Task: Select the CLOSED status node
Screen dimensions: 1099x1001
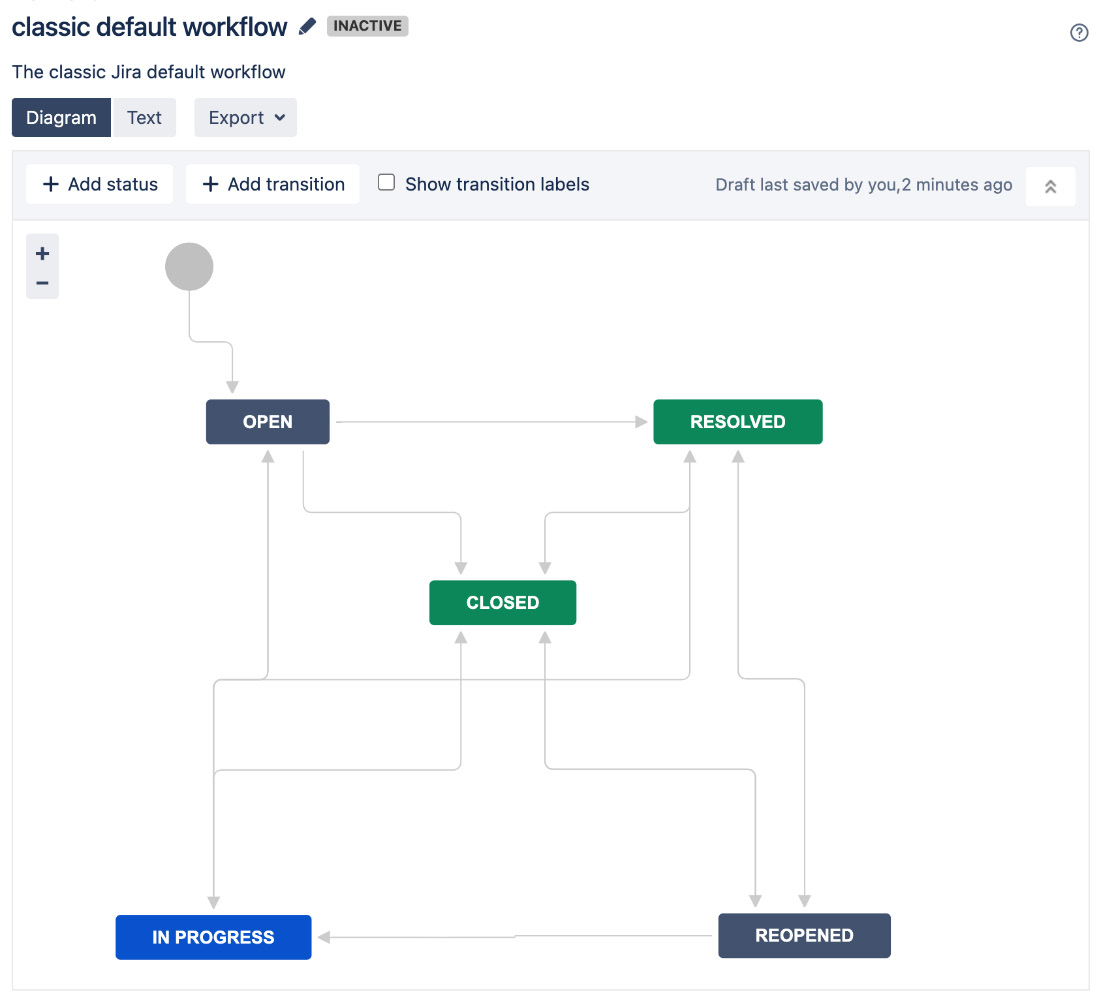Action: (503, 602)
